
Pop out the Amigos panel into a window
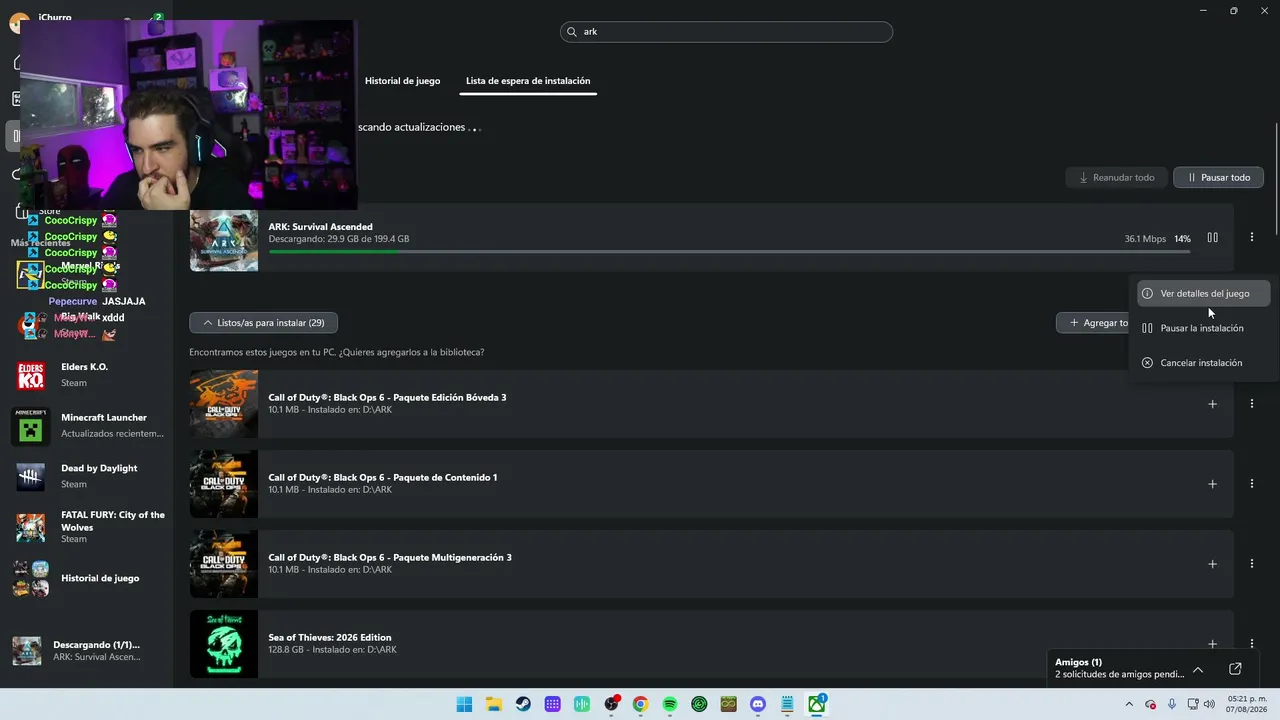(x=1235, y=669)
